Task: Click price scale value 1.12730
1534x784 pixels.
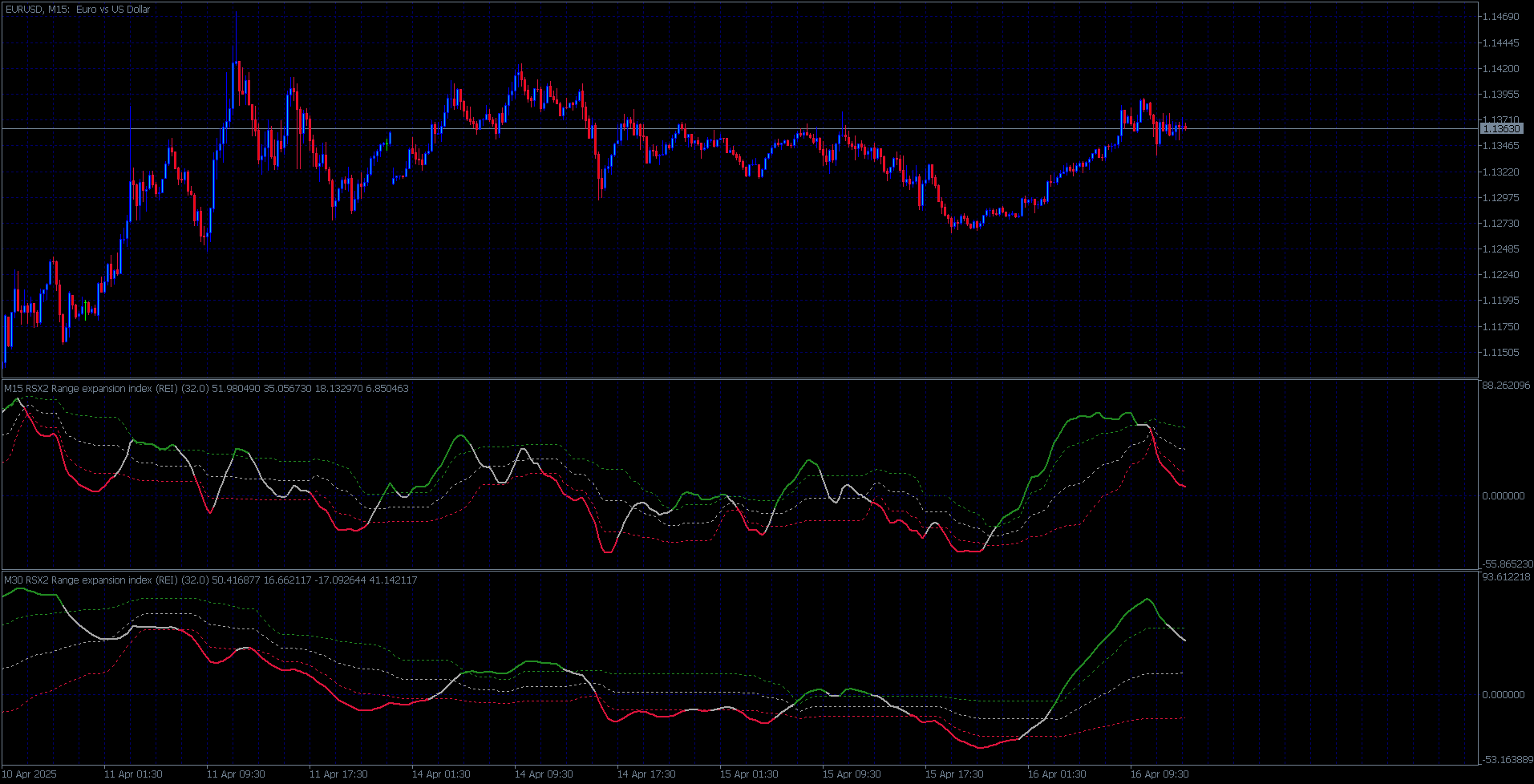Action: 1501,224
